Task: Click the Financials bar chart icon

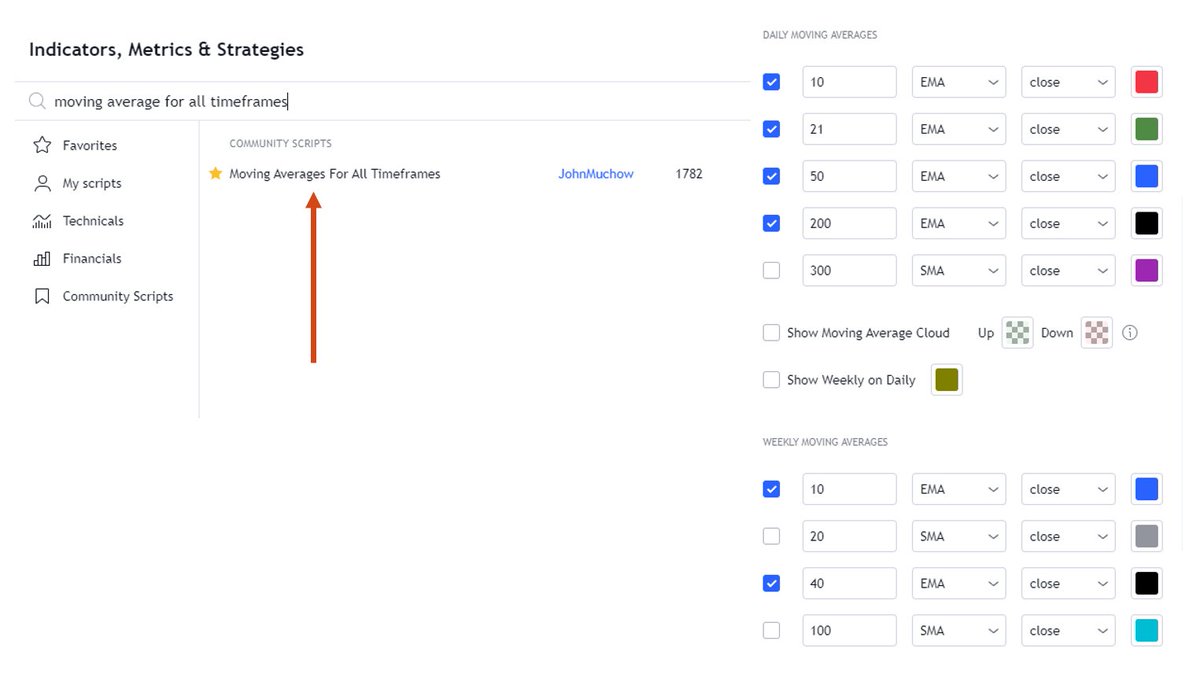Action: (x=42, y=258)
